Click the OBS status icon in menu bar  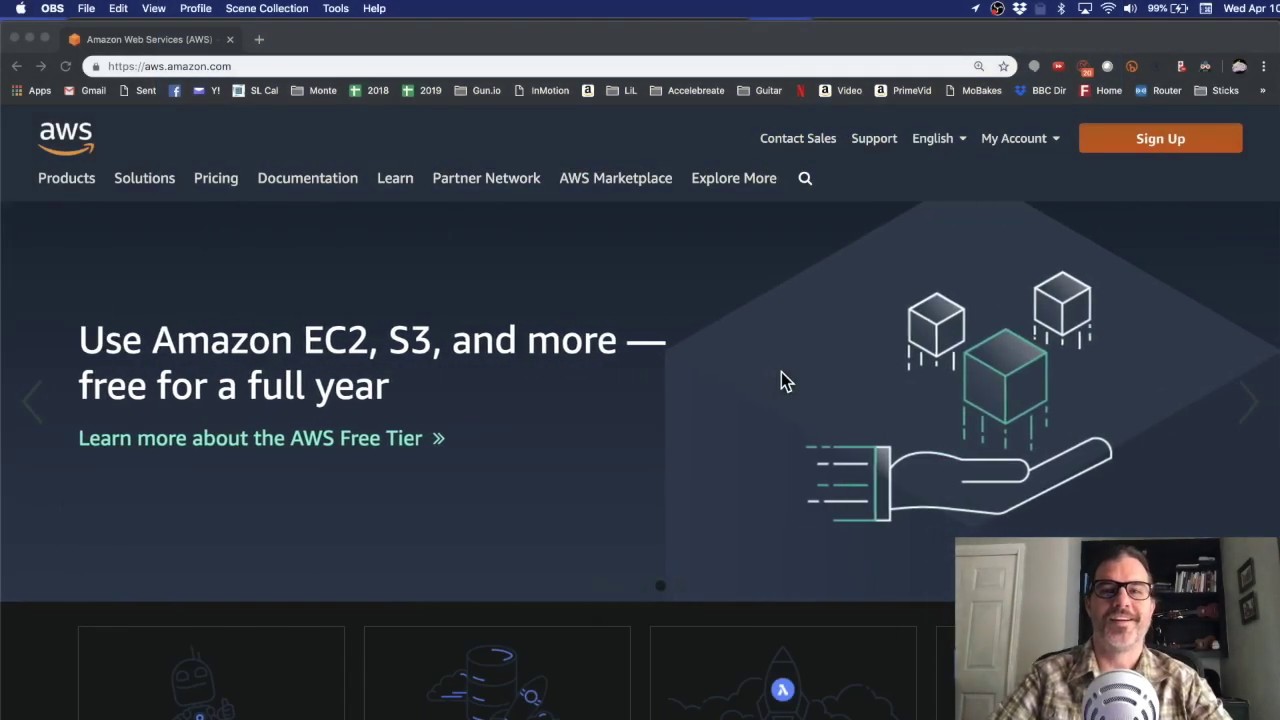click(997, 8)
